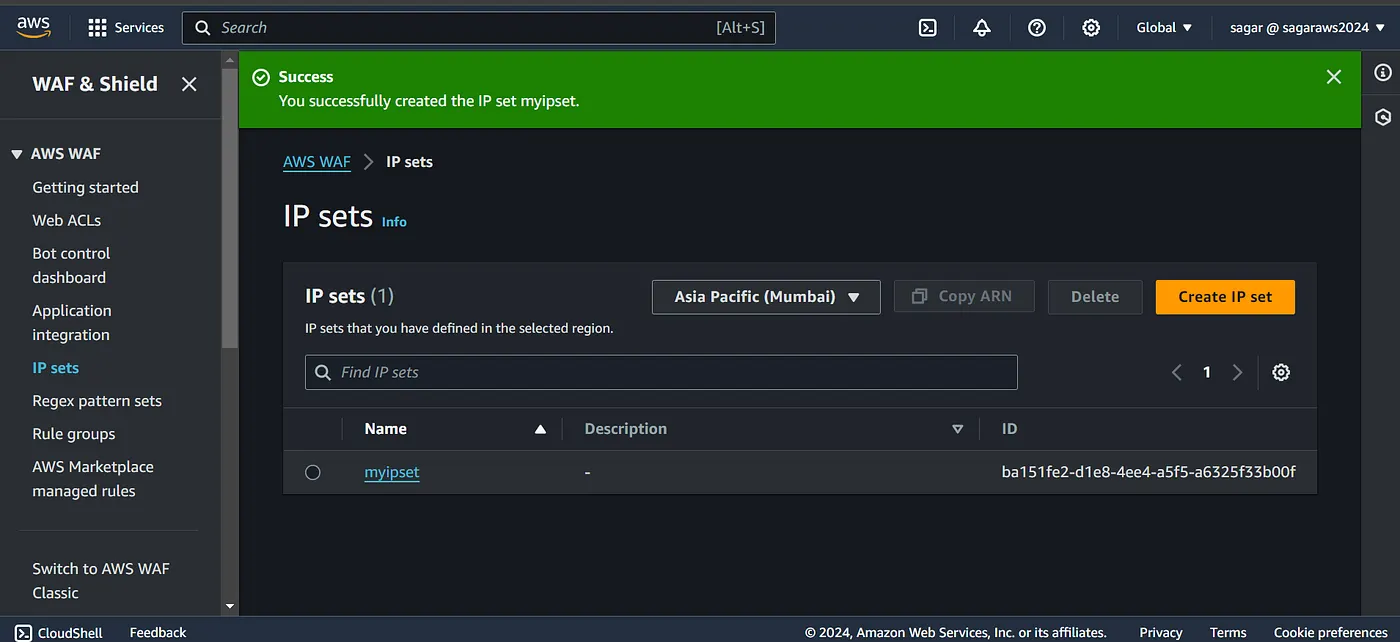
Task: Launch CloudShell from top bar icon
Action: pos(928,28)
